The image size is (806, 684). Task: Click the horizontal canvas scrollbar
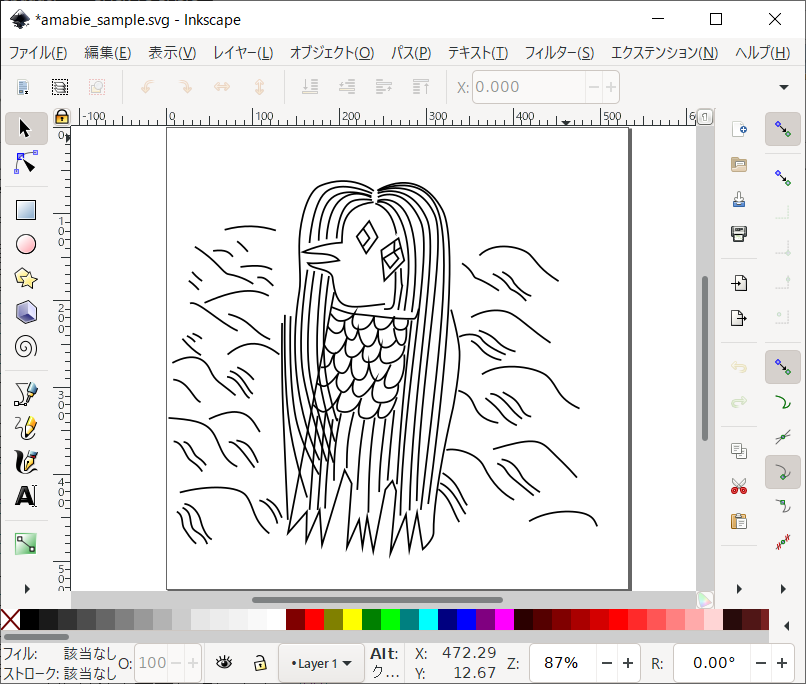click(x=377, y=600)
